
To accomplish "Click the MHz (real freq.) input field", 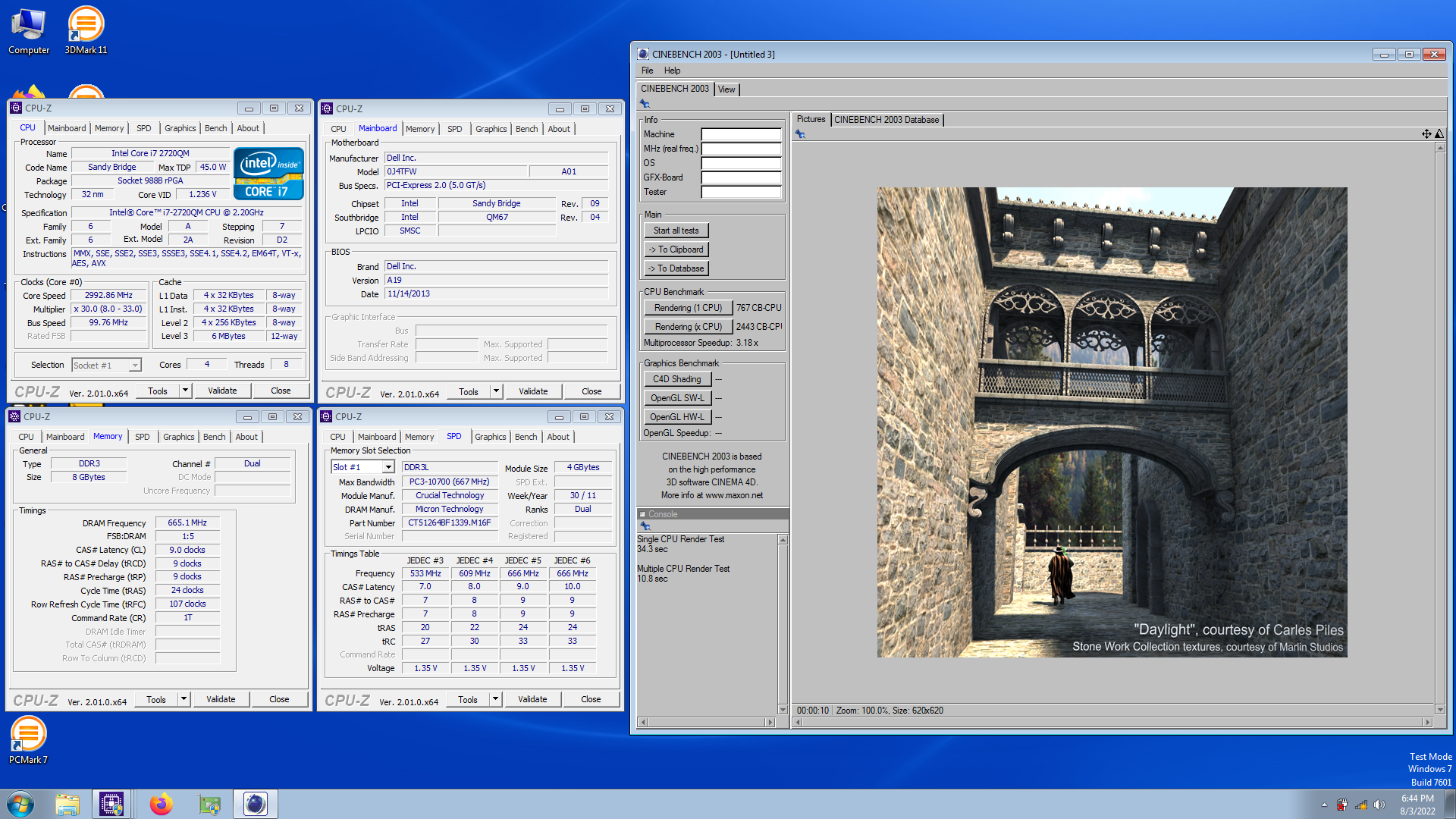I will (x=741, y=149).
